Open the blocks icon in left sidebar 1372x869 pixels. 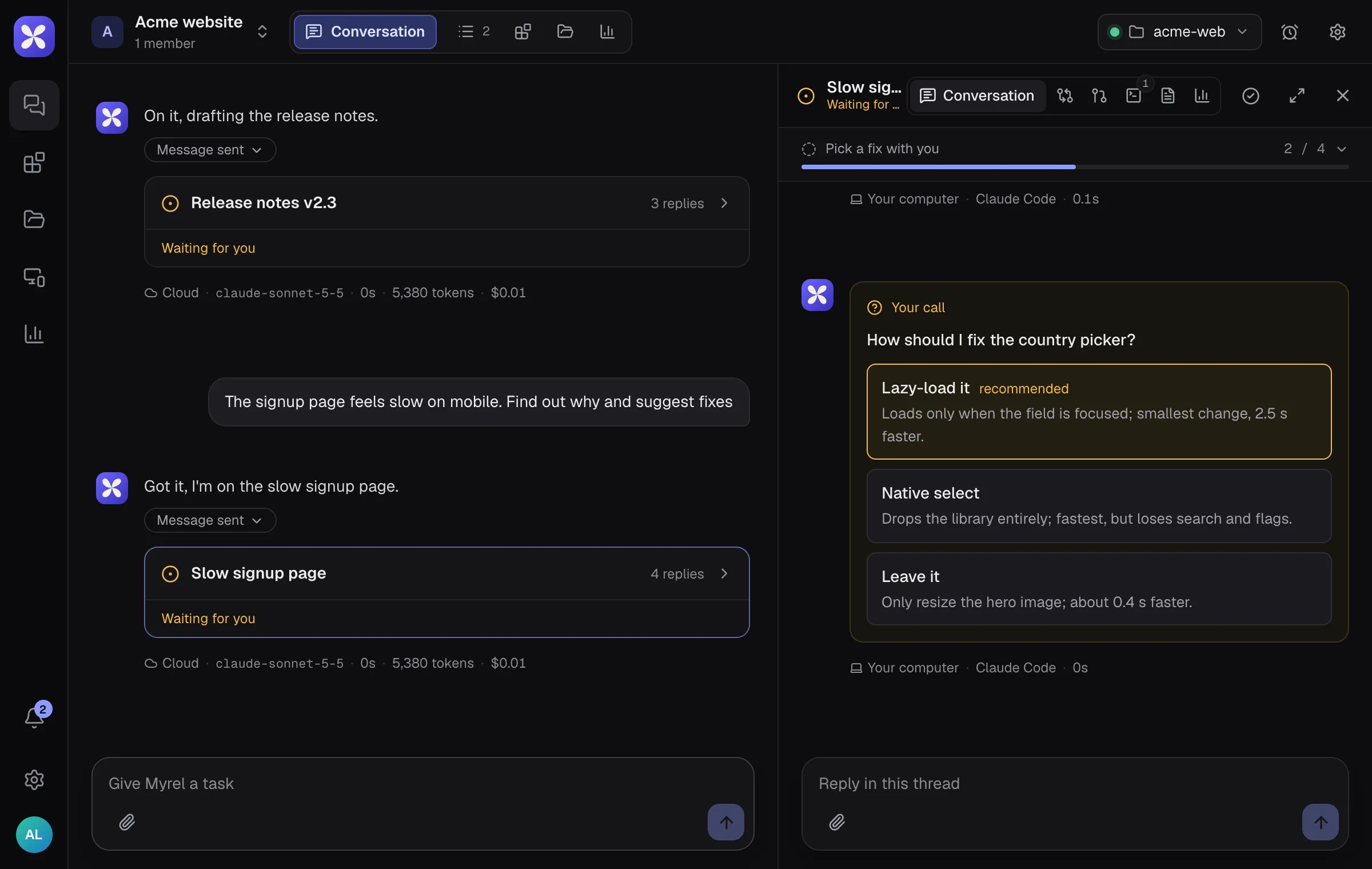[x=34, y=162]
